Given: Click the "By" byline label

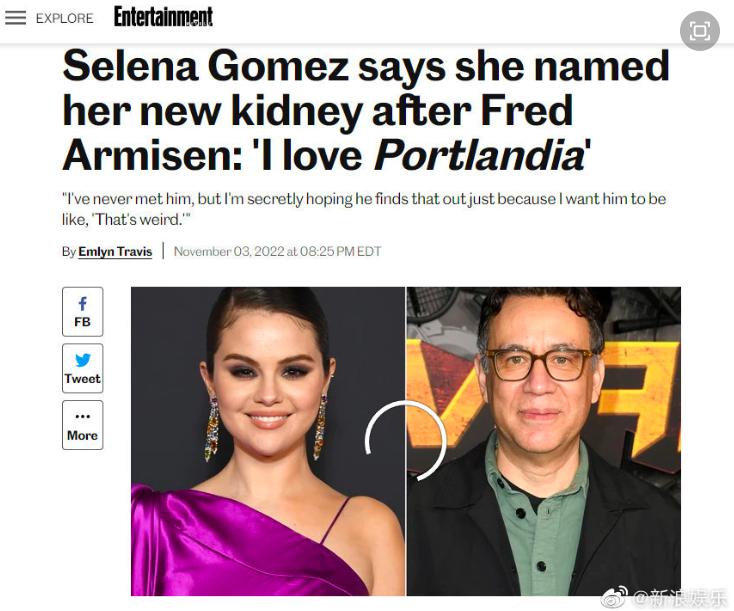Looking at the screenshot, I should point(68,251).
